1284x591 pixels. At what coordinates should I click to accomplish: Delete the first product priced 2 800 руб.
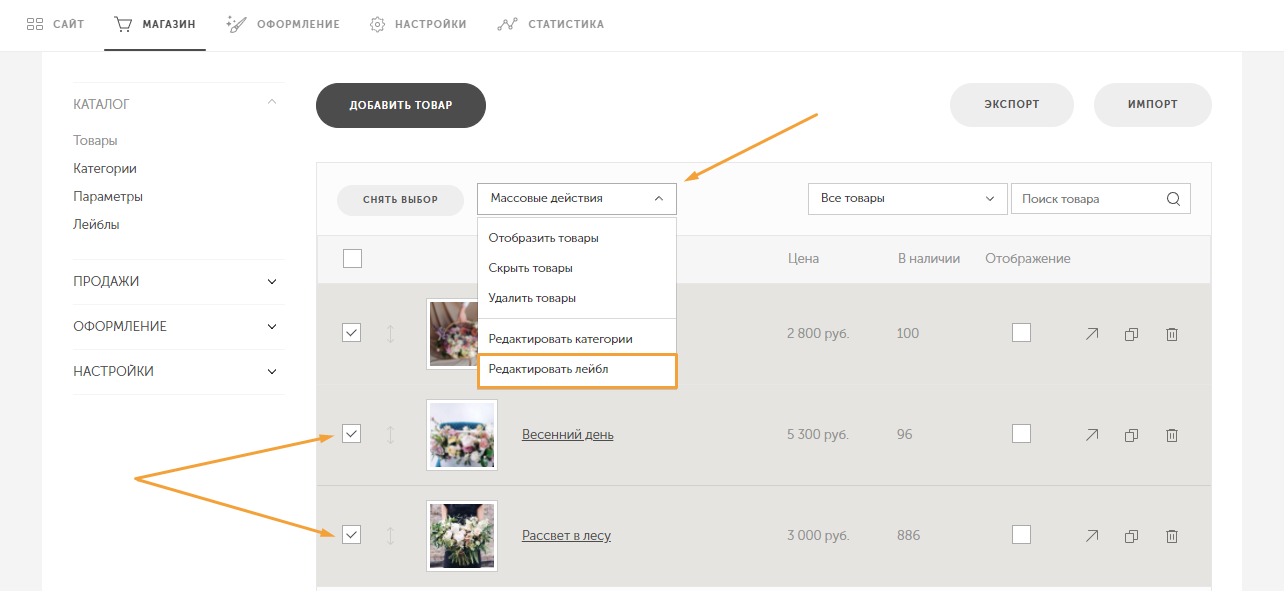(x=1172, y=334)
